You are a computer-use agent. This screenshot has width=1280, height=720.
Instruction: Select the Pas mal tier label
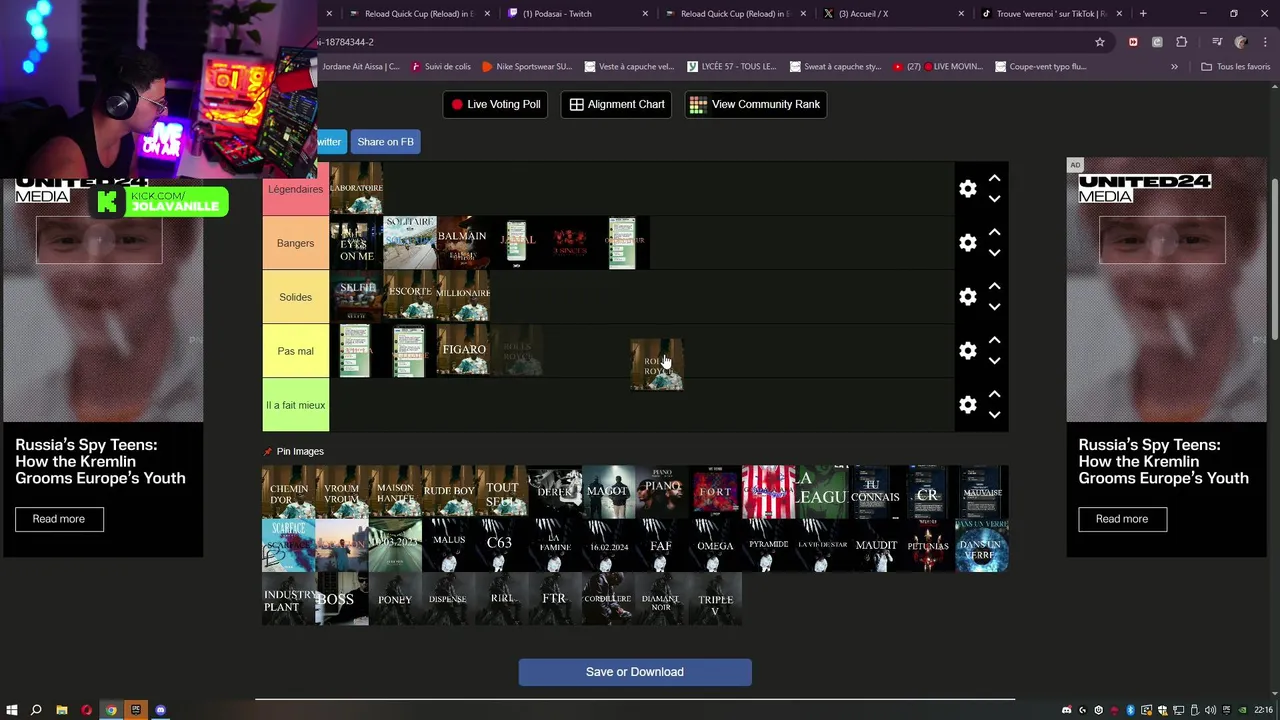[295, 351]
